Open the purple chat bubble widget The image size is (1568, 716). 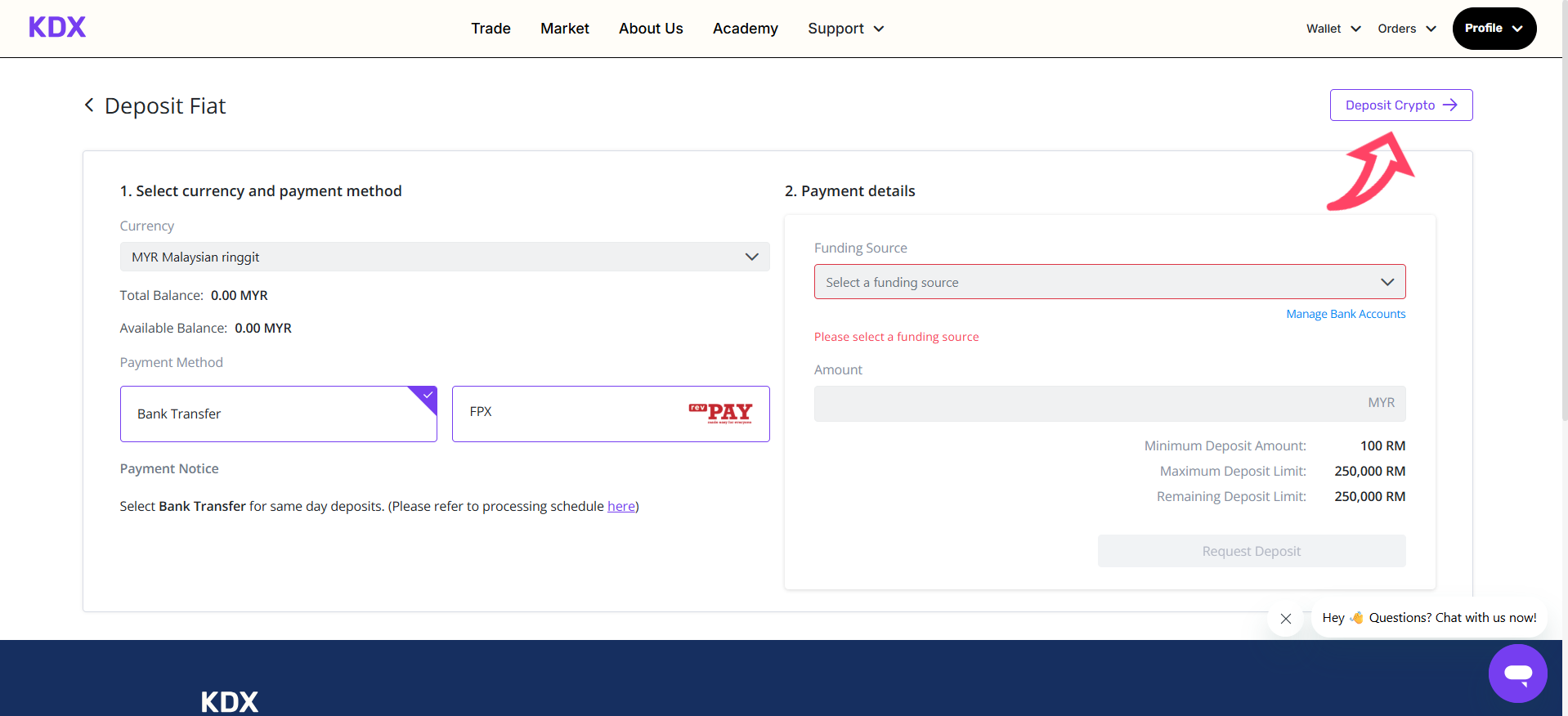pos(1517,673)
